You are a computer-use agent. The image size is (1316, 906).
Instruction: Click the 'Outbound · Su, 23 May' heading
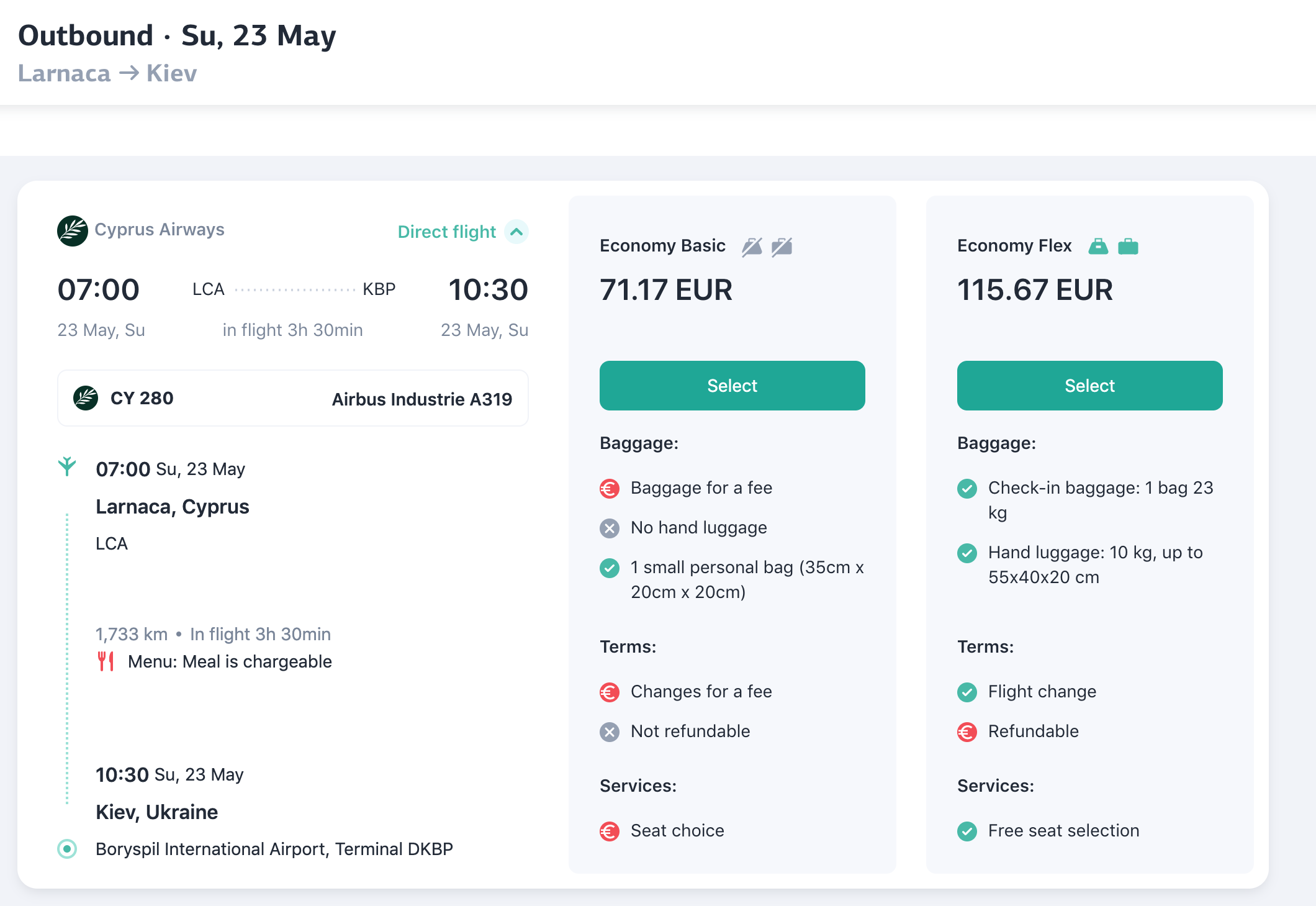click(178, 35)
